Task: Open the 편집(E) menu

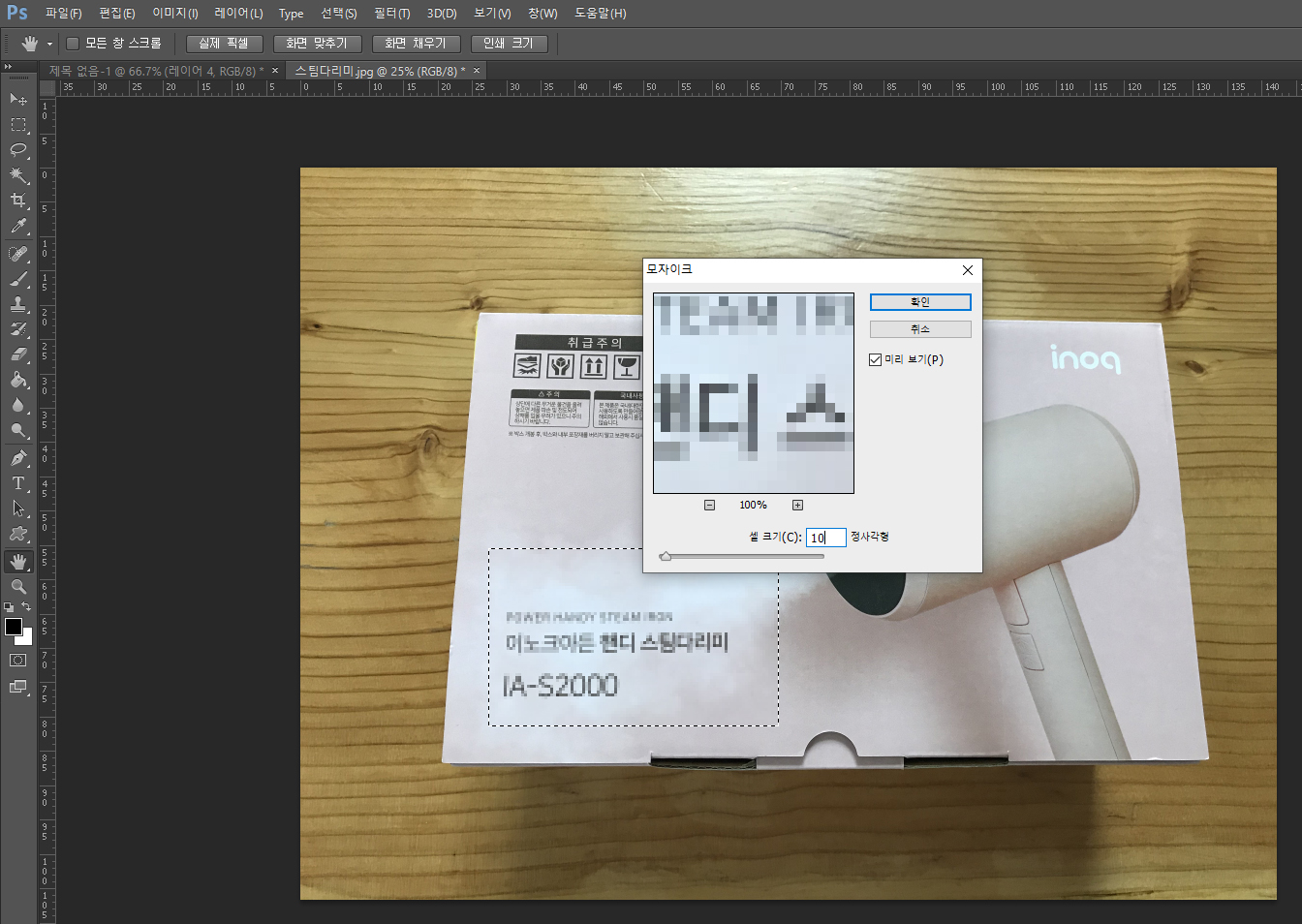Action: [117, 13]
